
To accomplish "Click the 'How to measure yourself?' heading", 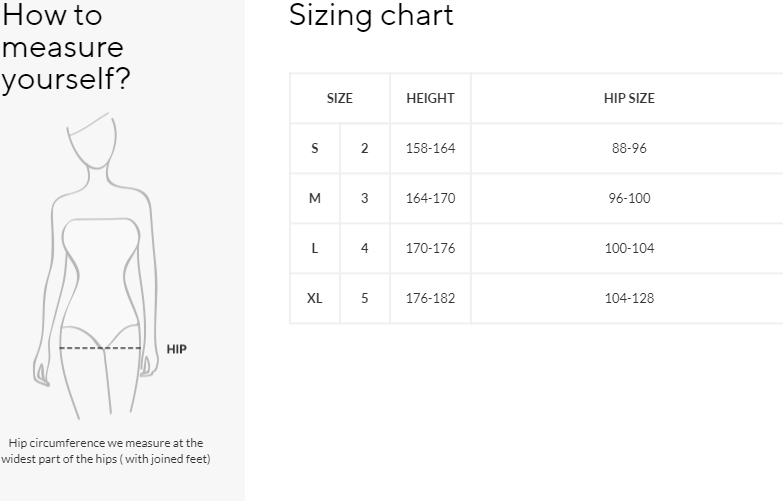I will tap(66, 47).
